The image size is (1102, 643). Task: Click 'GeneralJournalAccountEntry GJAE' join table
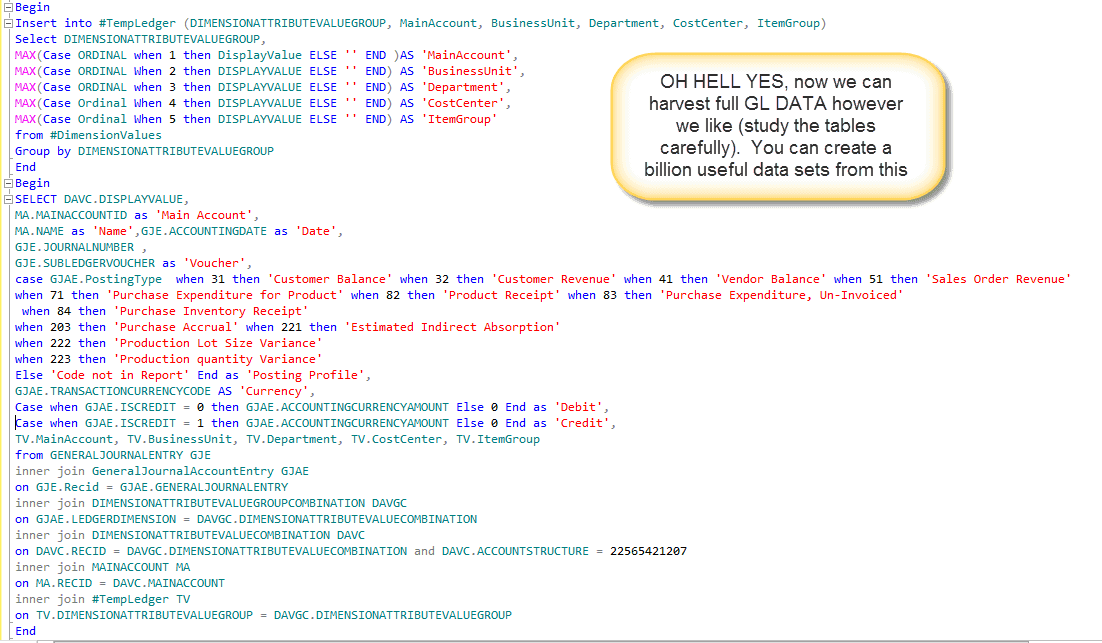pos(200,472)
